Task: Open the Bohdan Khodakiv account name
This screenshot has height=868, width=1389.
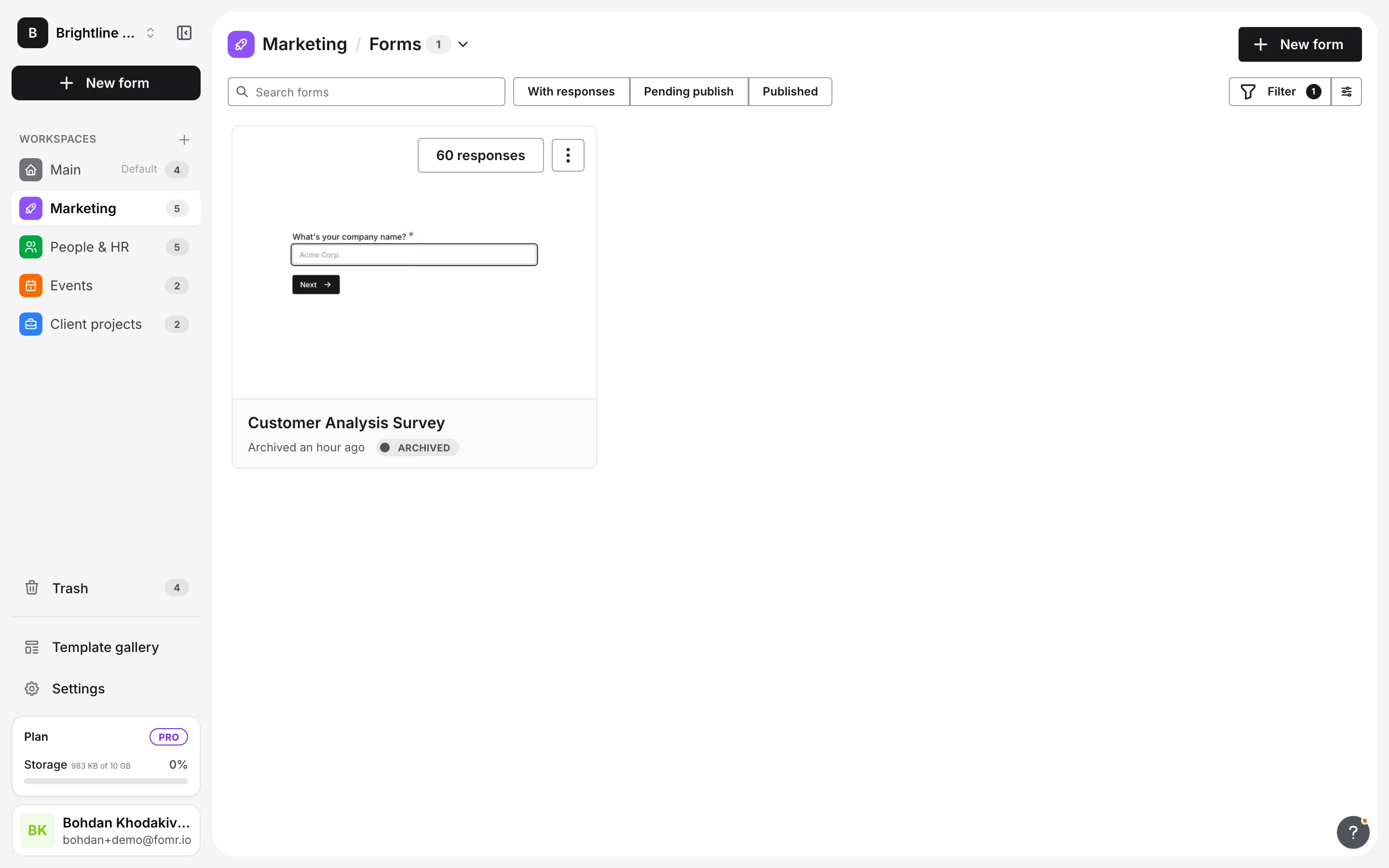Action: (x=126, y=822)
